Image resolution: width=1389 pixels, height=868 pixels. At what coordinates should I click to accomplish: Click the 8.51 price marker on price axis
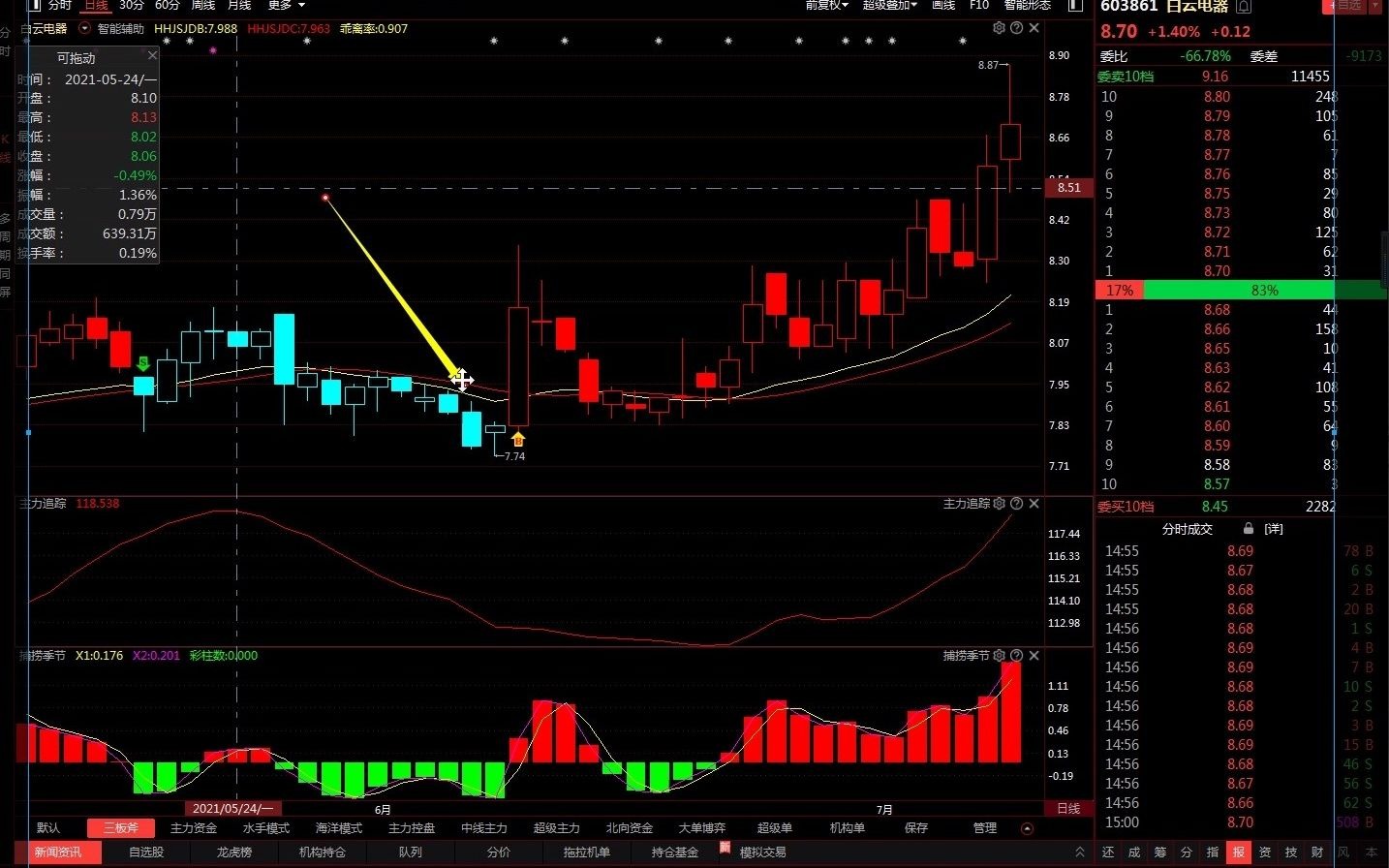pyautogui.click(x=1069, y=188)
